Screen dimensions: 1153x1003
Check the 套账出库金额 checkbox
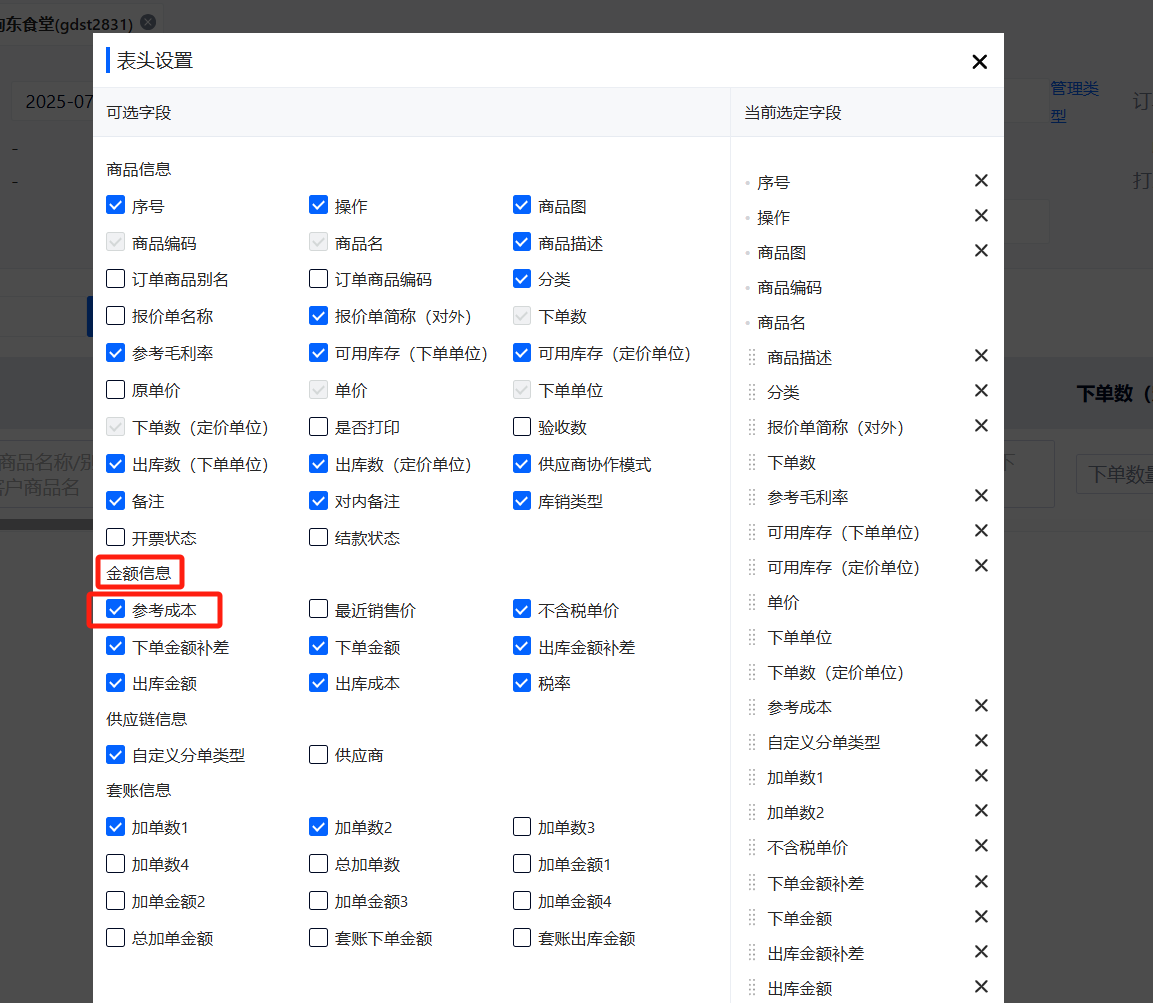click(522, 938)
